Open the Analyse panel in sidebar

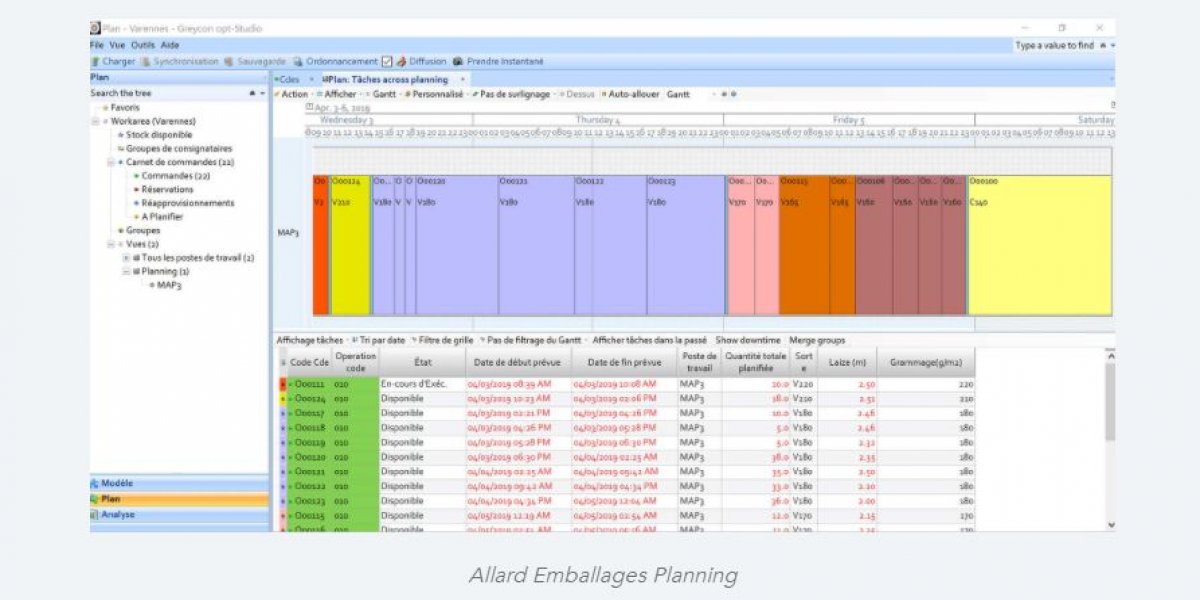coord(117,515)
